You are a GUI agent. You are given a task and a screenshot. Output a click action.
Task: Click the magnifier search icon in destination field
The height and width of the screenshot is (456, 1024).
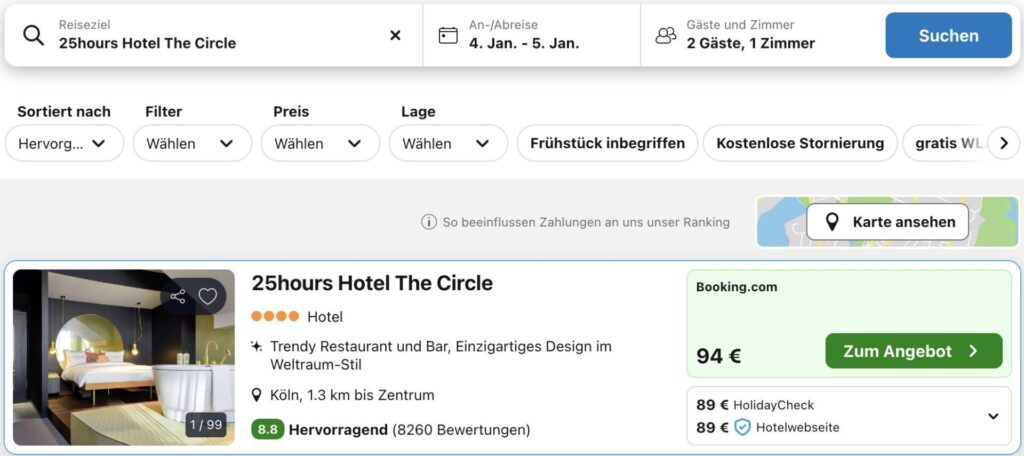33,35
